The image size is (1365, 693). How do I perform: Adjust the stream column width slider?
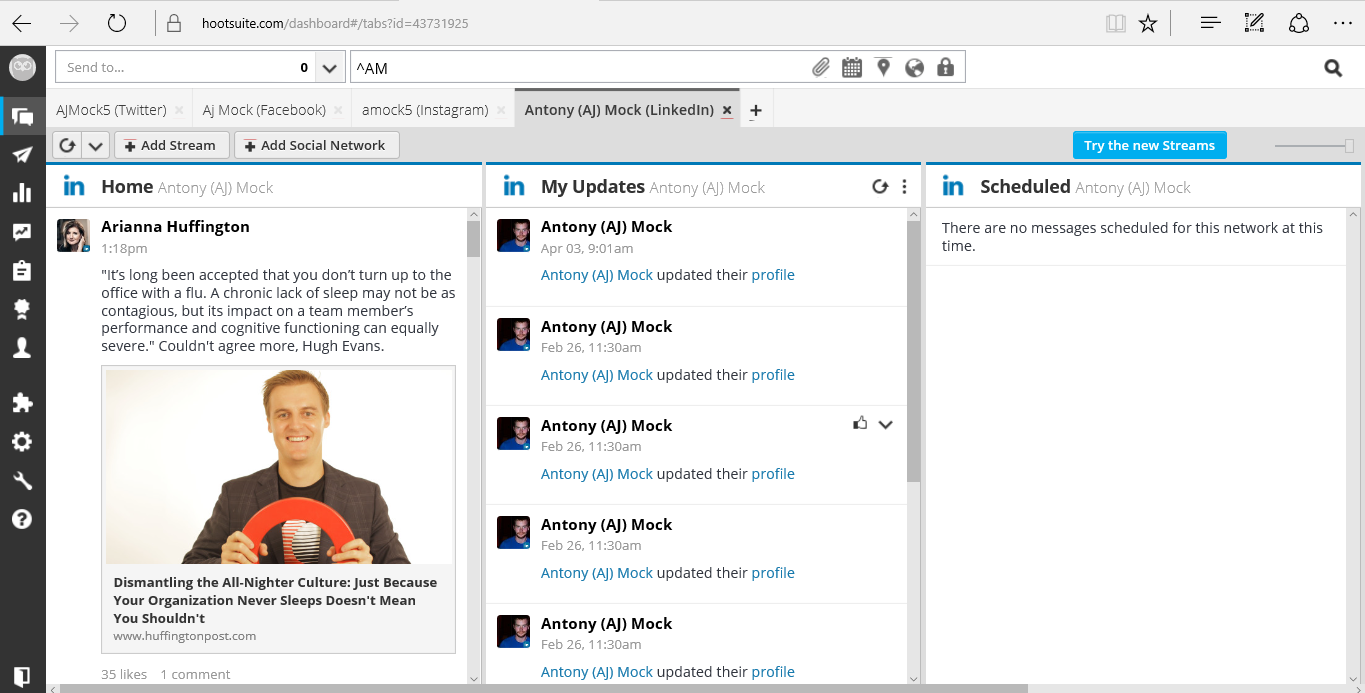point(1348,146)
